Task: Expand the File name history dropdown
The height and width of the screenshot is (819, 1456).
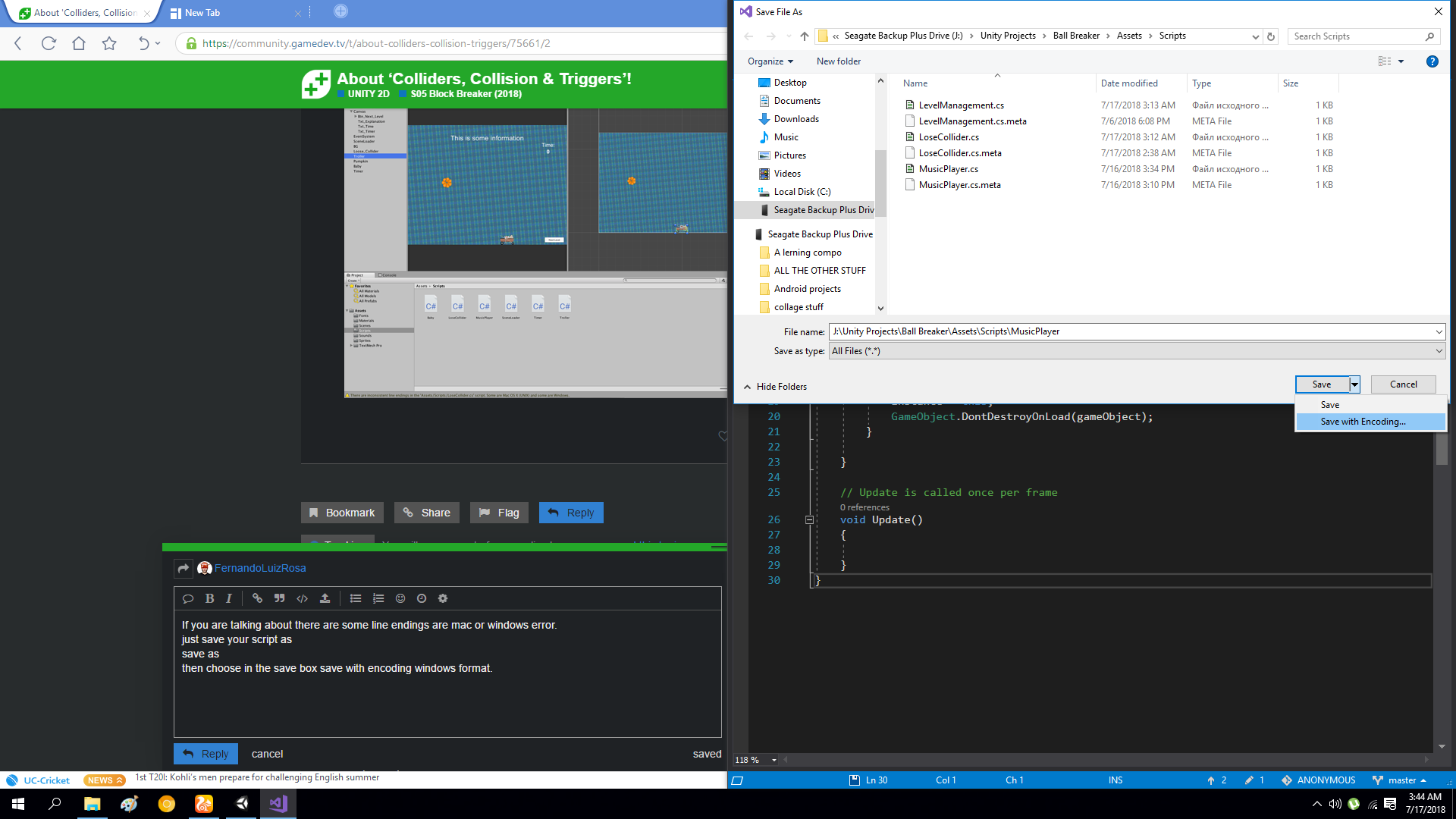Action: (x=1439, y=331)
